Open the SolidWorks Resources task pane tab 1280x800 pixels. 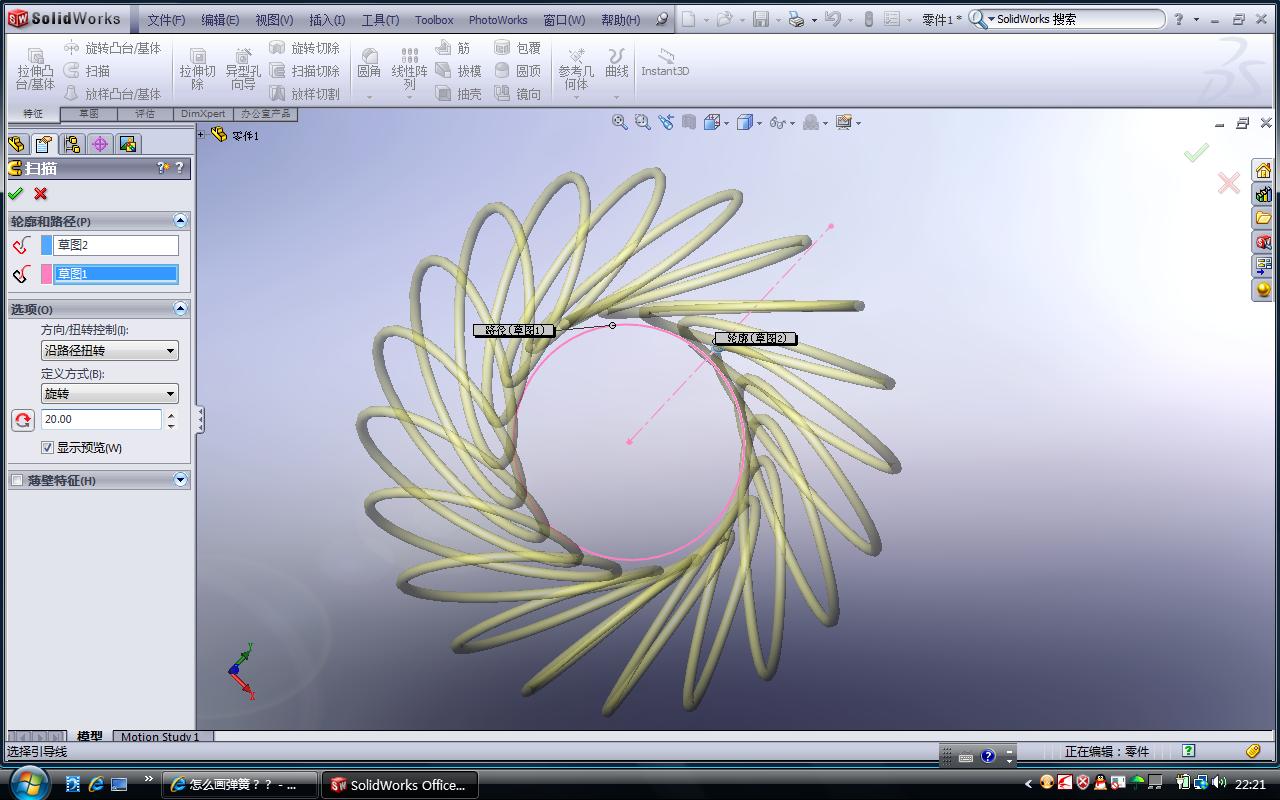click(x=1264, y=170)
